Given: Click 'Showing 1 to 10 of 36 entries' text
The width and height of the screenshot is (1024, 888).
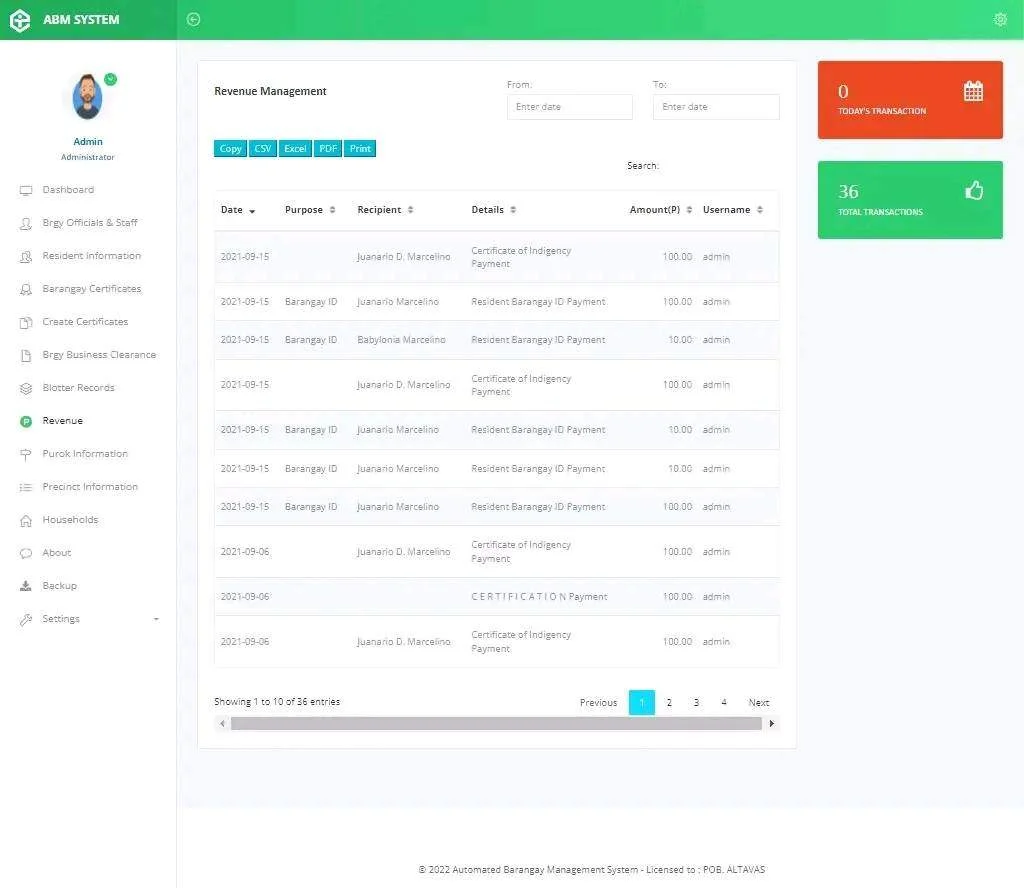Looking at the screenshot, I should pyautogui.click(x=277, y=702).
